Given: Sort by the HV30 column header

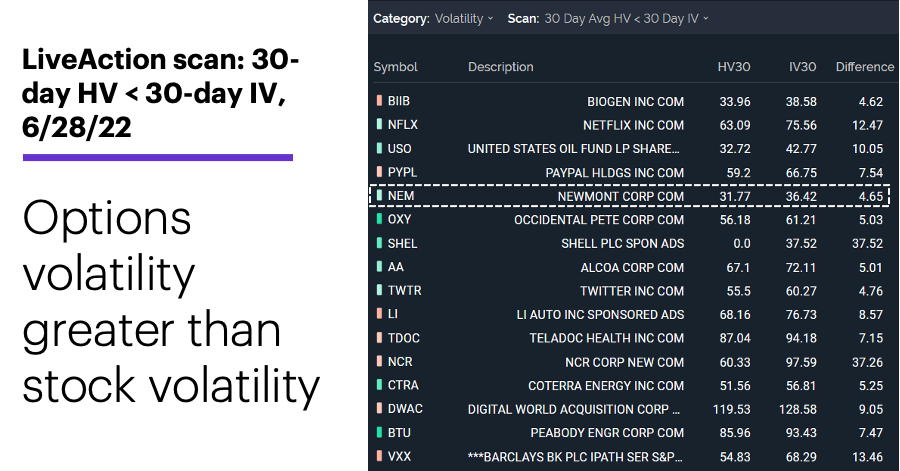Looking at the screenshot, I should [x=734, y=67].
